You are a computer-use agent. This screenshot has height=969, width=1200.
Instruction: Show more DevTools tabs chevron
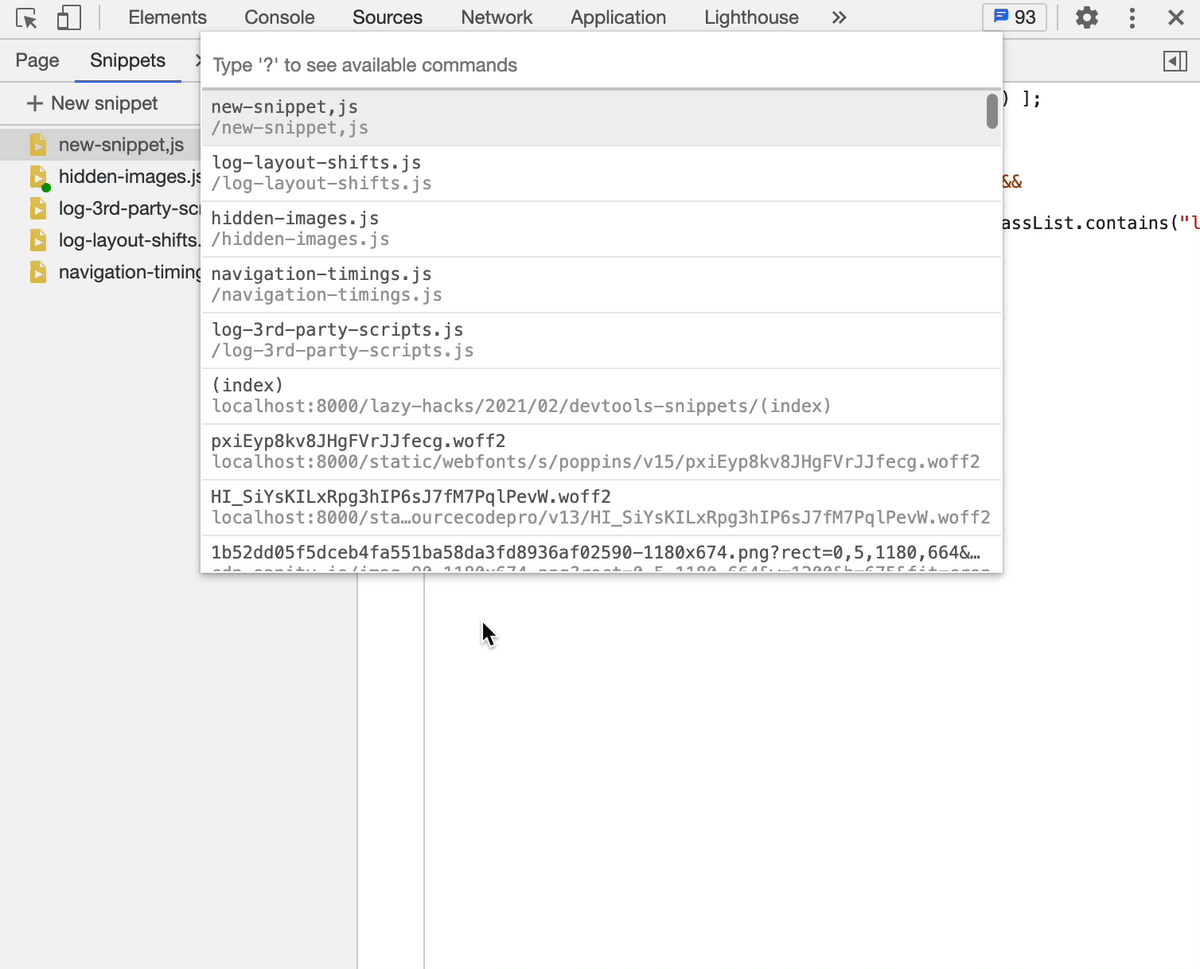click(x=839, y=17)
